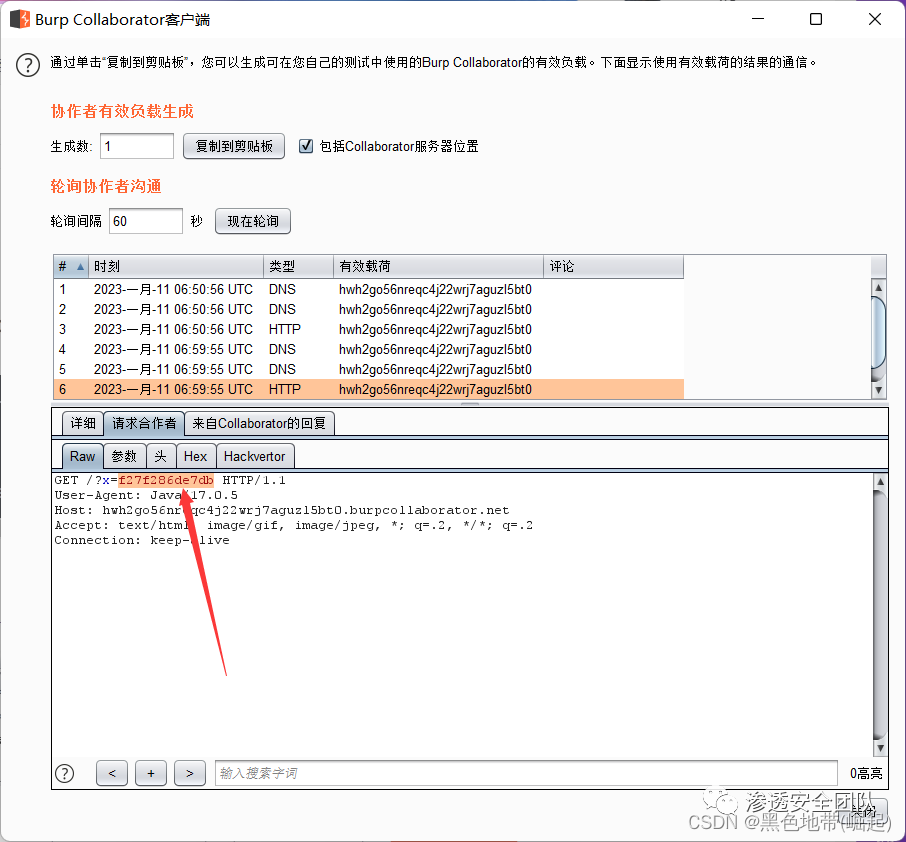Go to previous search match with < button

(x=112, y=773)
